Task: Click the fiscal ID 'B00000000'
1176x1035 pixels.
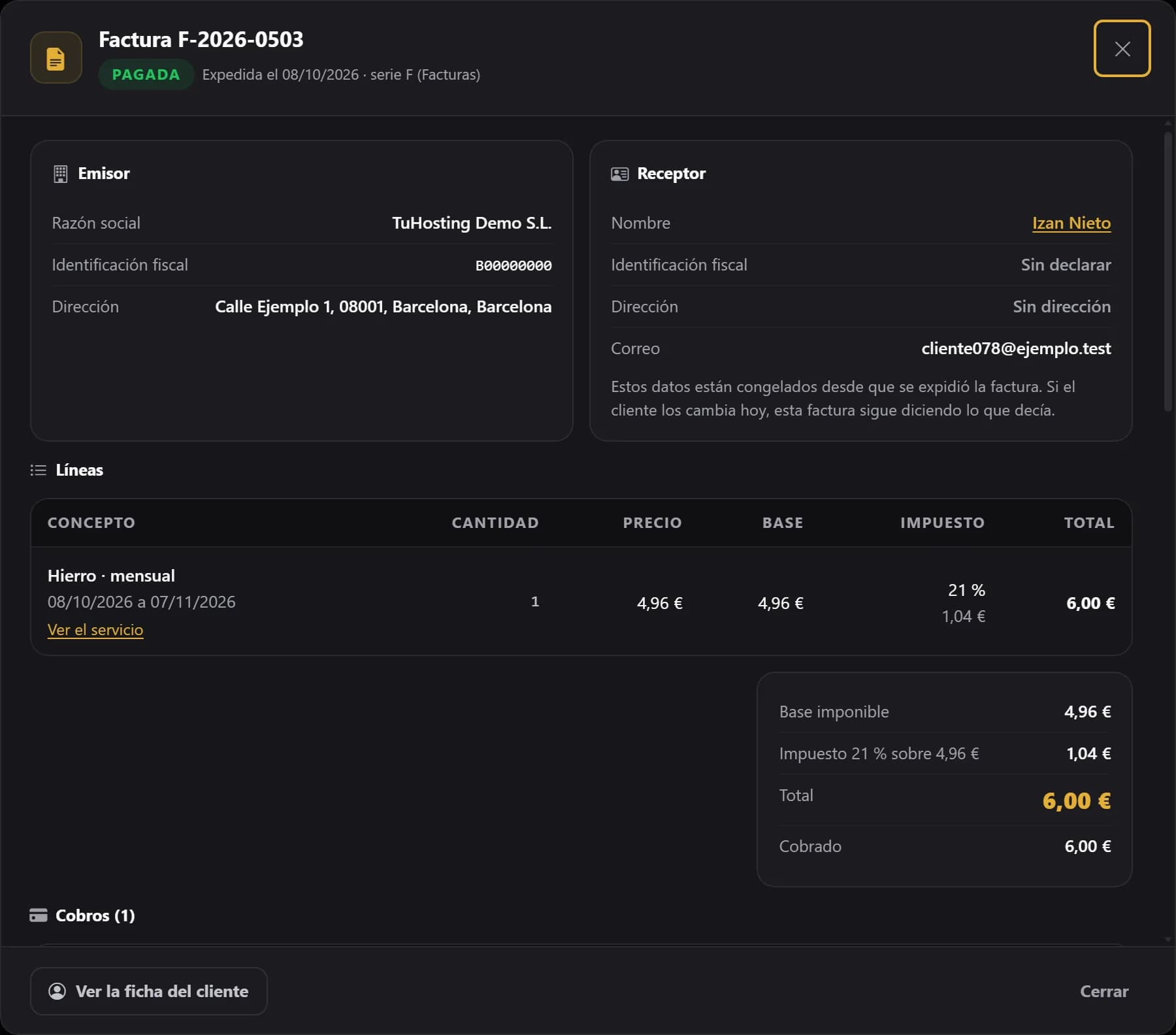Action: (x=514, y=265)
